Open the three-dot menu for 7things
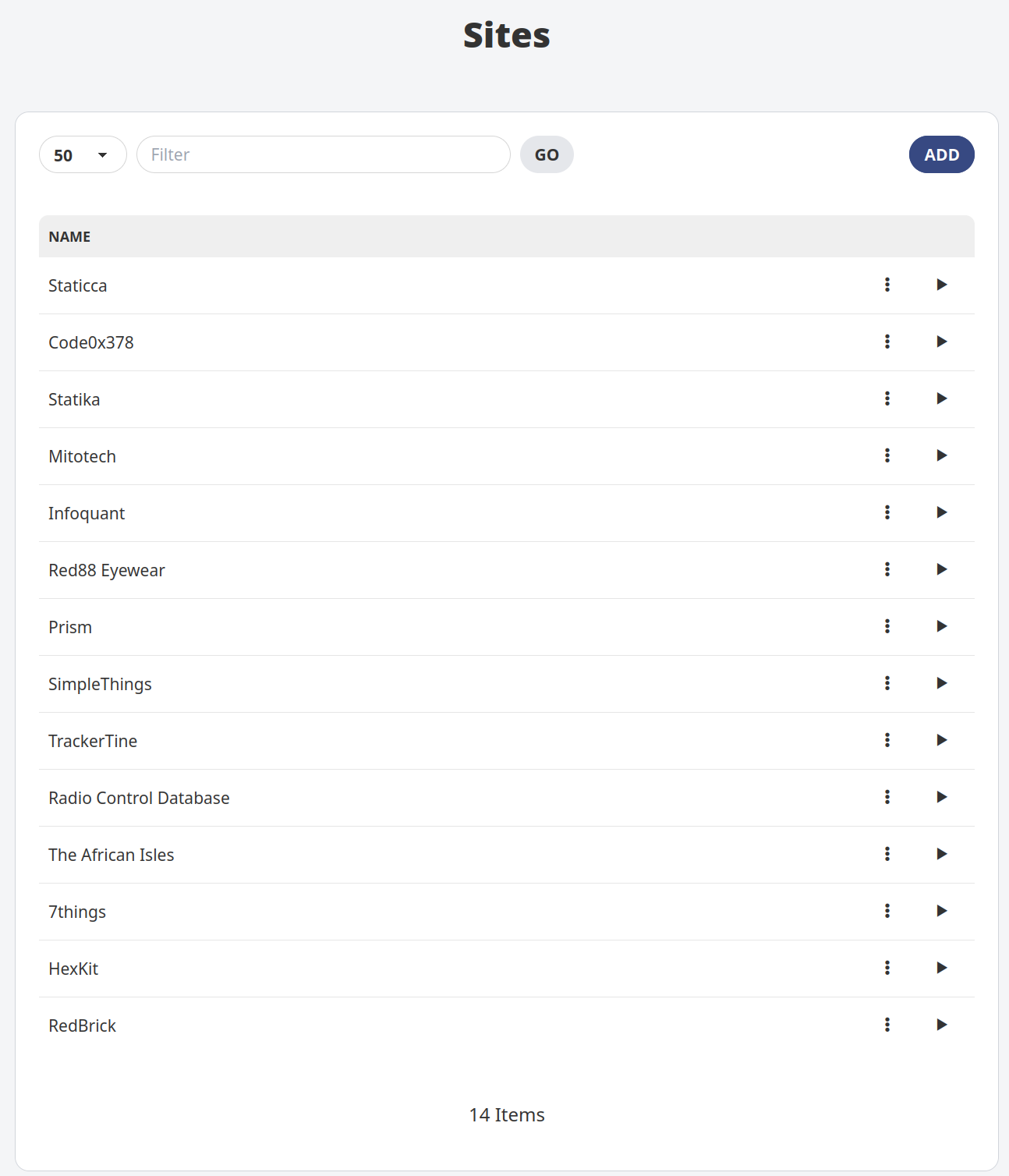 887,911
